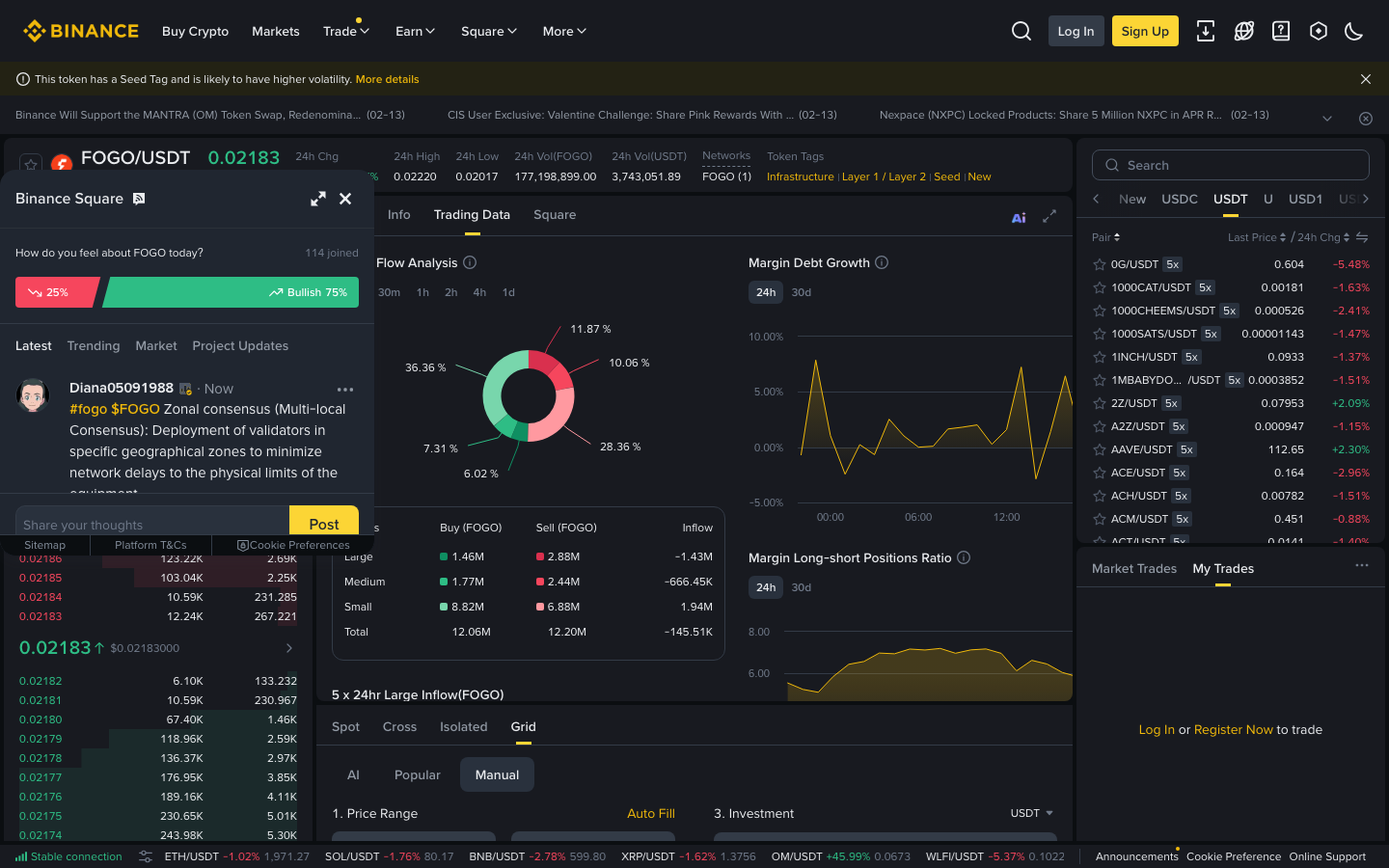Click Register Now to trade link
This screenshot has height=868, width=1389.
[x=1234, y=730]
